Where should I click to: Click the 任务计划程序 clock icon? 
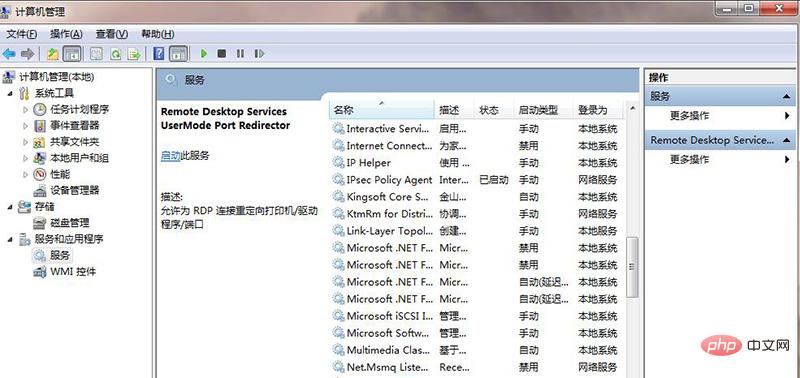tap(40, 109)
